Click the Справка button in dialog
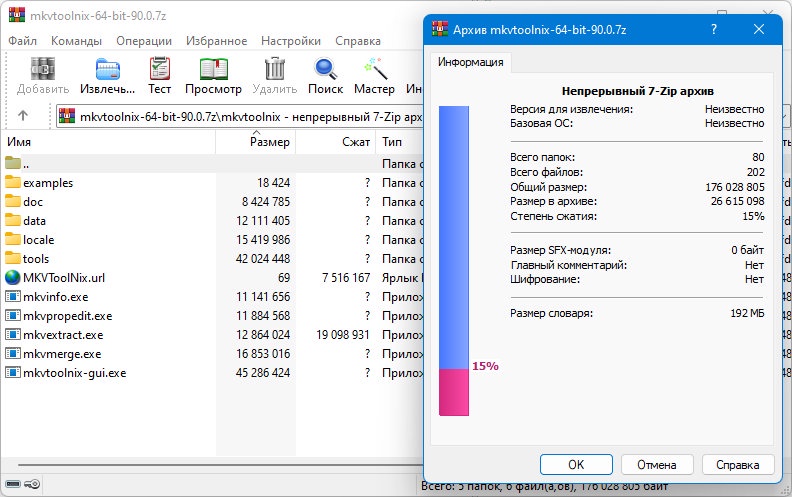This screenshot has width=792, height=497. 737,465
